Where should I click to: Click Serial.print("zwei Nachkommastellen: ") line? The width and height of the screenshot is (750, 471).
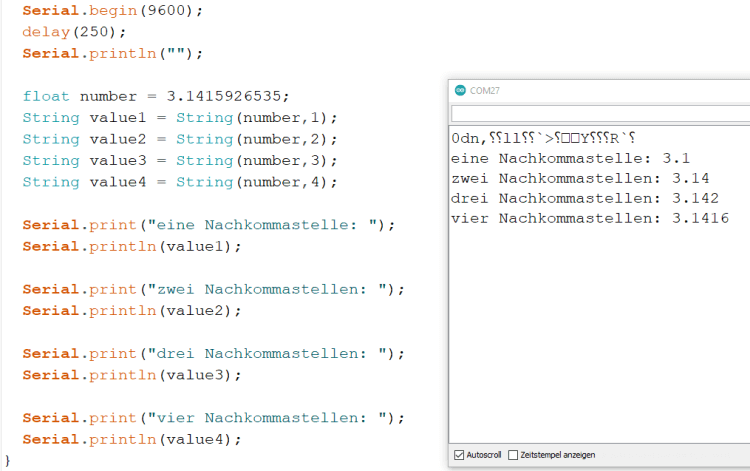pos(213,289)
